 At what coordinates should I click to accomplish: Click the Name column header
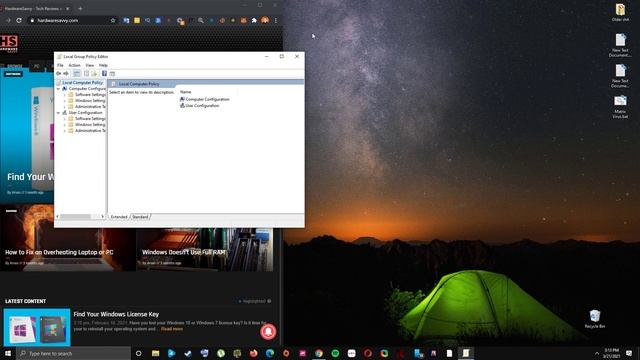coord(185,92)
